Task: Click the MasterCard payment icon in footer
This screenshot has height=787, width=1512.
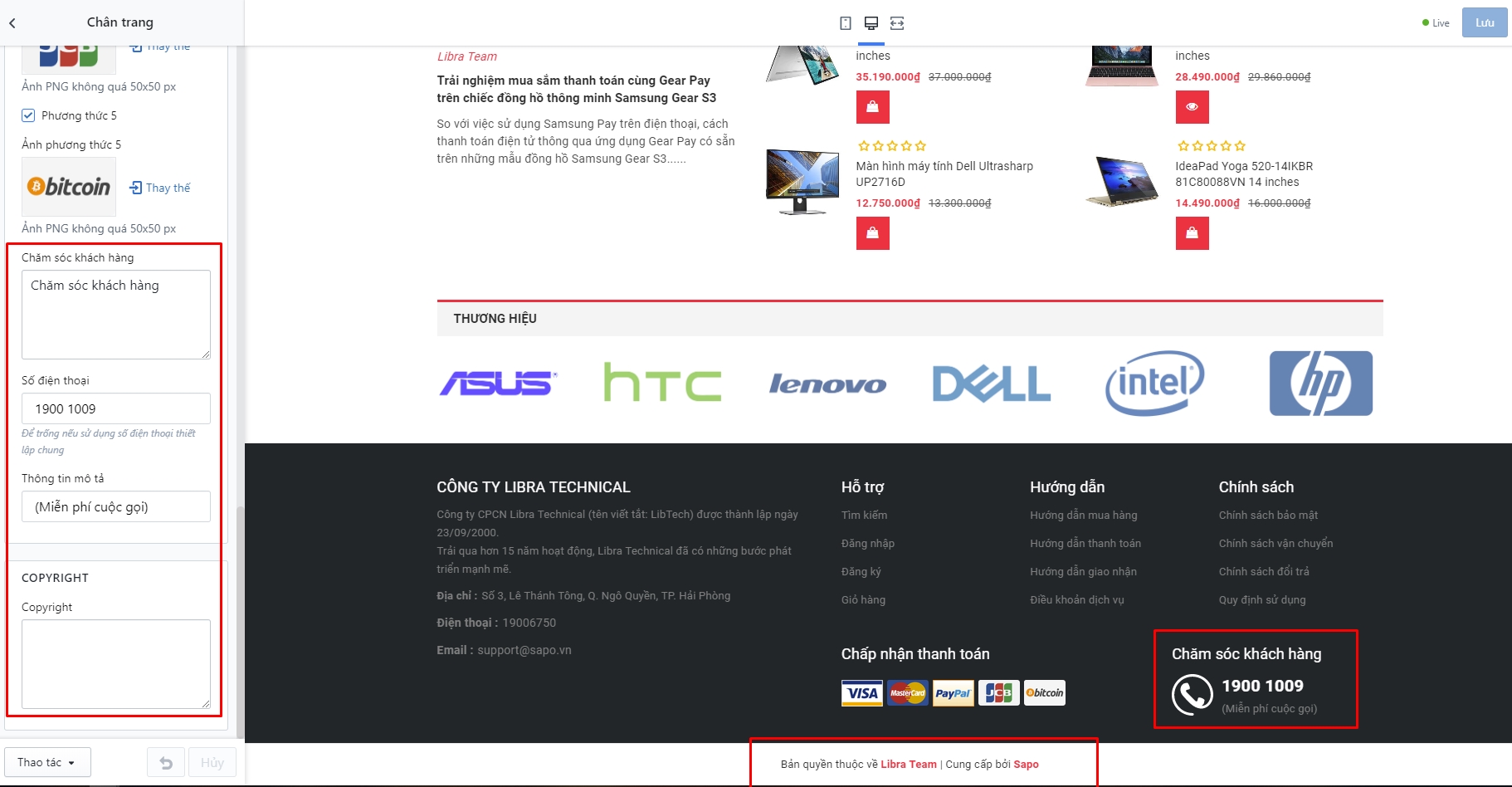Action: 908,693
